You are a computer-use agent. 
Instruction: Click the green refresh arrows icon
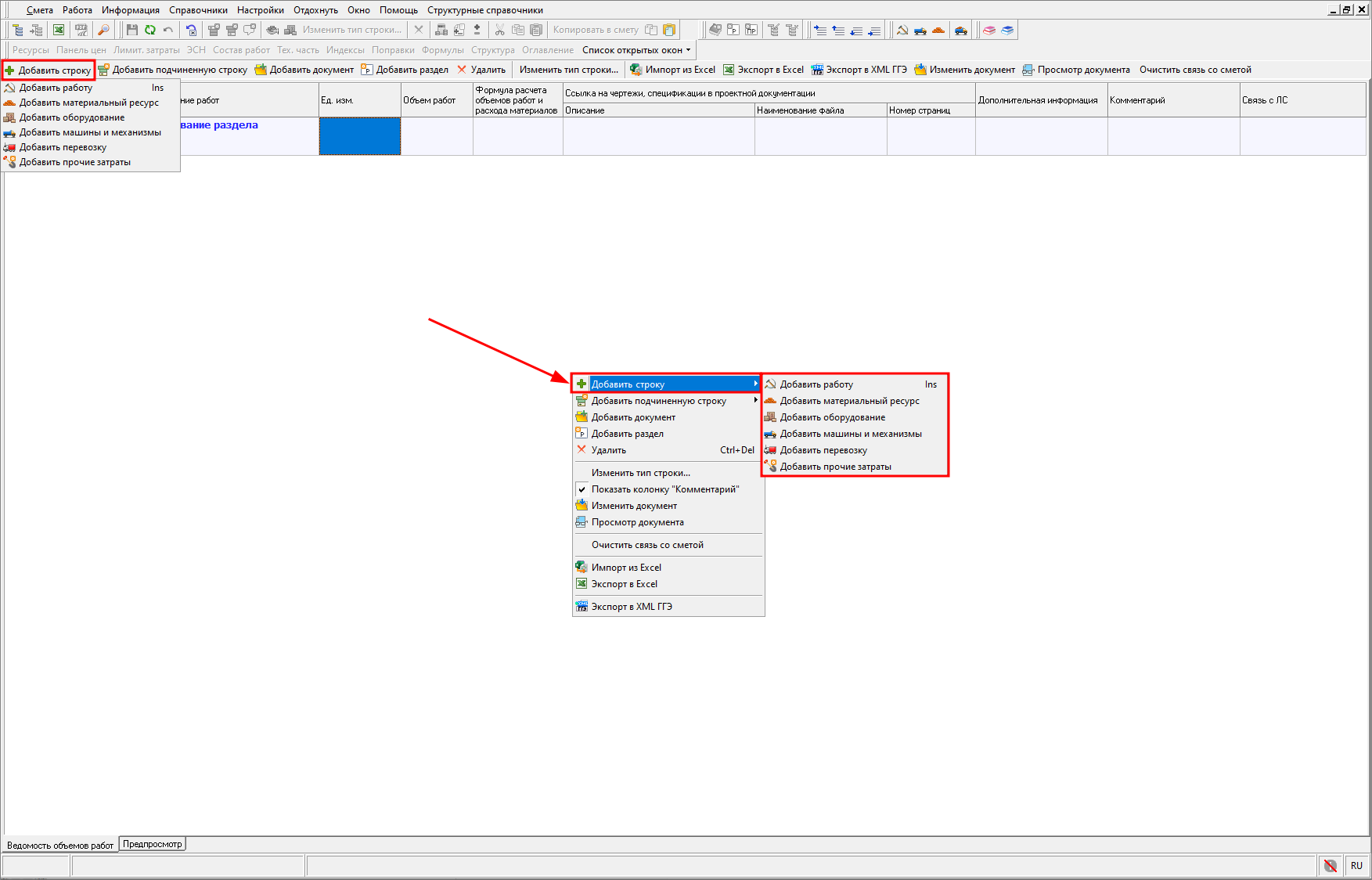[149, 30]
